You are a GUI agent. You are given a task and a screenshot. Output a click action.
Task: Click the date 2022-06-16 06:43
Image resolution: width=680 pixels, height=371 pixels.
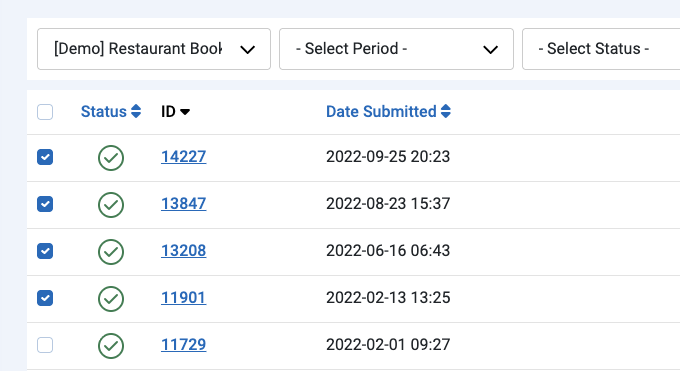(x=388, y=250)
